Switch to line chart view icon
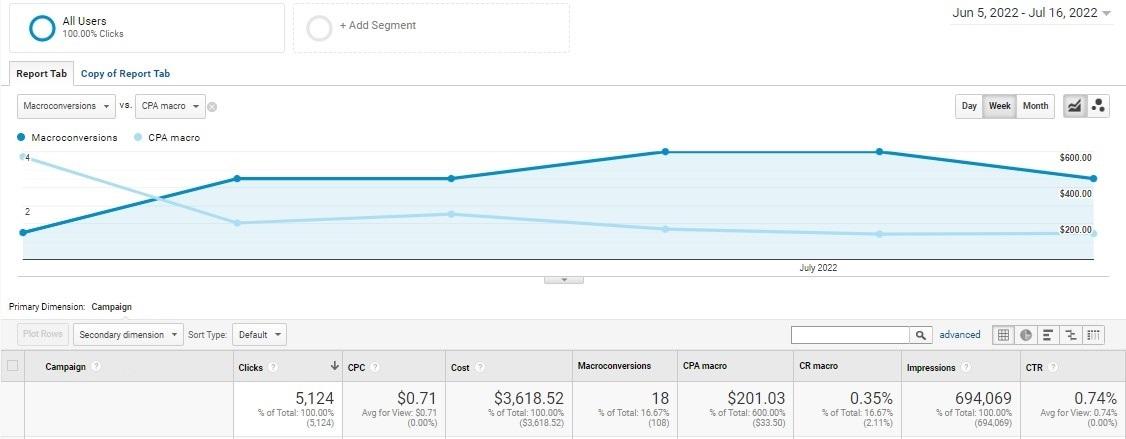Viewport: 1126px width, 439px height. (x=1074, y=106)
